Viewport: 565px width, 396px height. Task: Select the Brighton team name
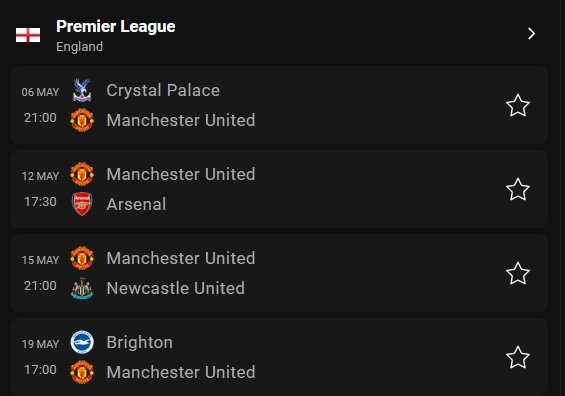[x=139, y=342]
